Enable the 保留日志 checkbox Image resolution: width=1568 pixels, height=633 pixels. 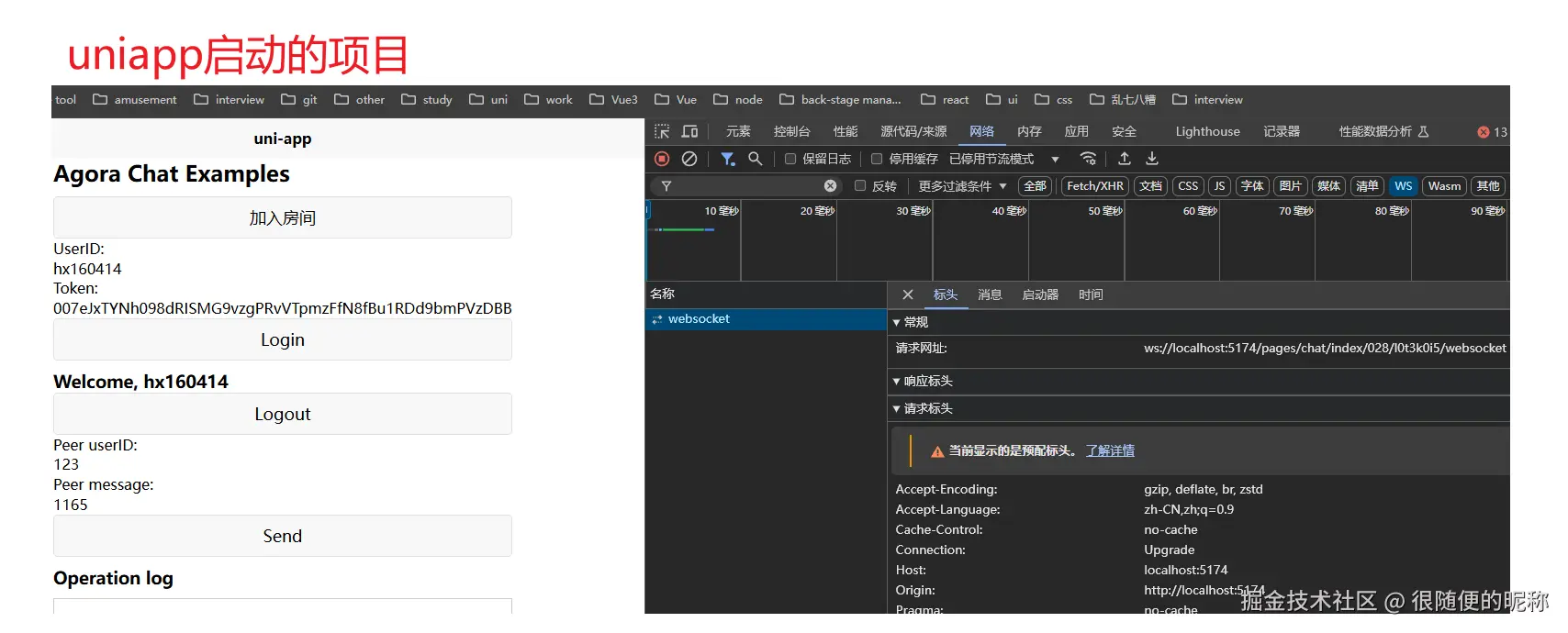tap(790, 159)
